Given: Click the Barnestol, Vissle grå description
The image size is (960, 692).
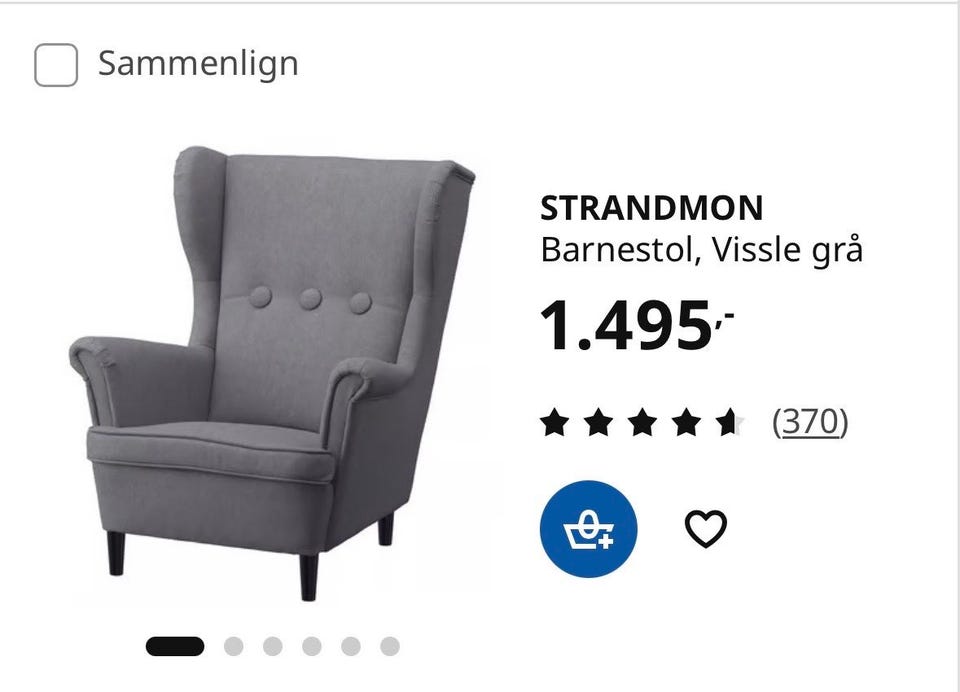Looking at the screenshot, I should [x=702, y=250].
